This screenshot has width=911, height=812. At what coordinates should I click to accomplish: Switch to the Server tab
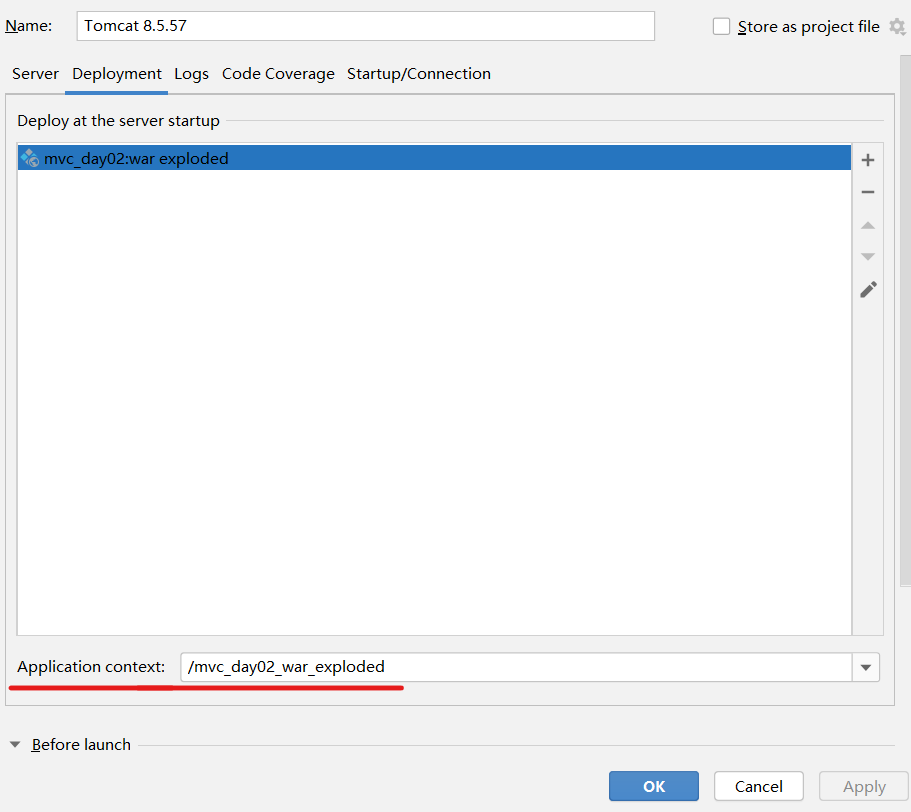click(x=35, y=74)
